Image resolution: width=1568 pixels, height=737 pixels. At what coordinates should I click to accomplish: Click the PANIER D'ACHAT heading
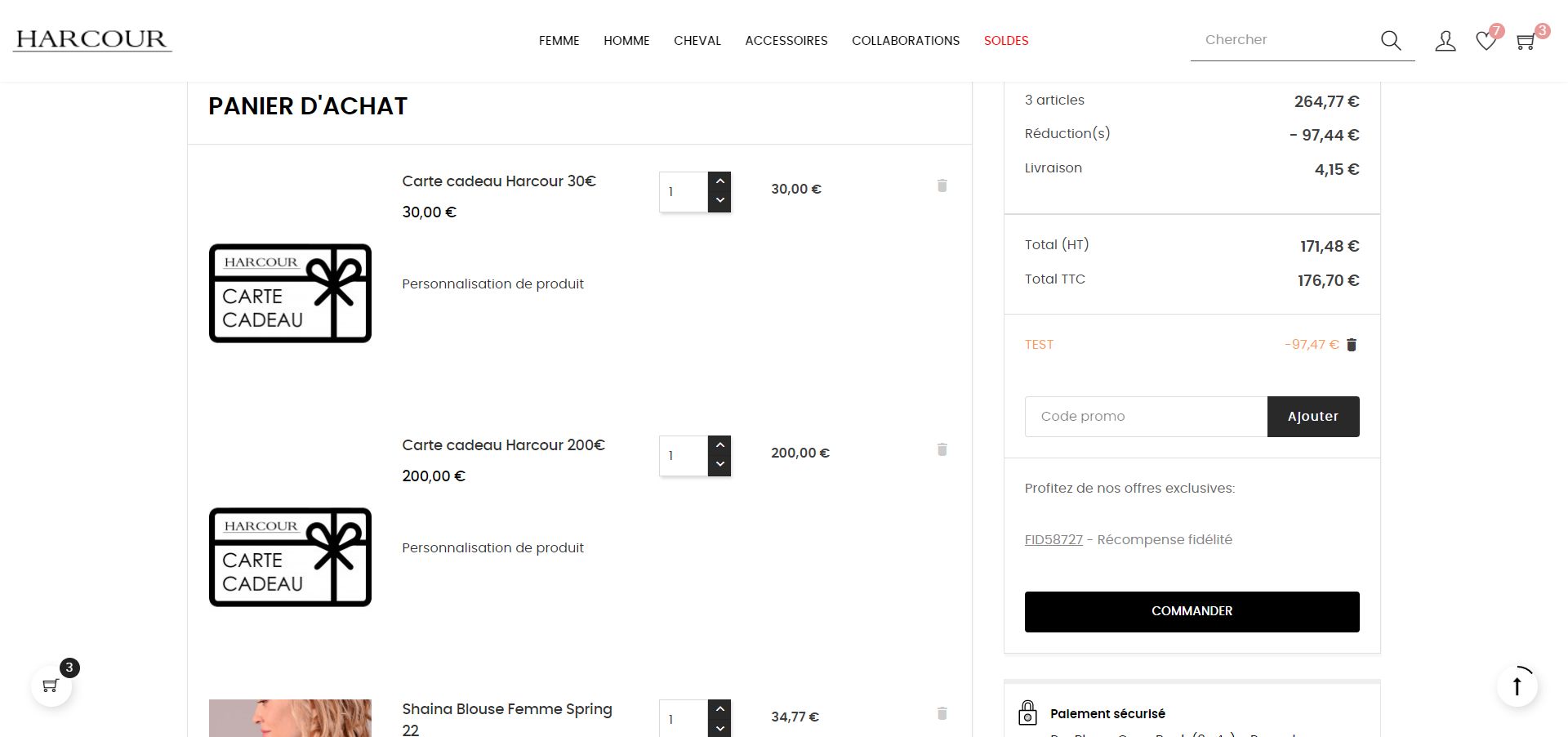coord(308,106)
